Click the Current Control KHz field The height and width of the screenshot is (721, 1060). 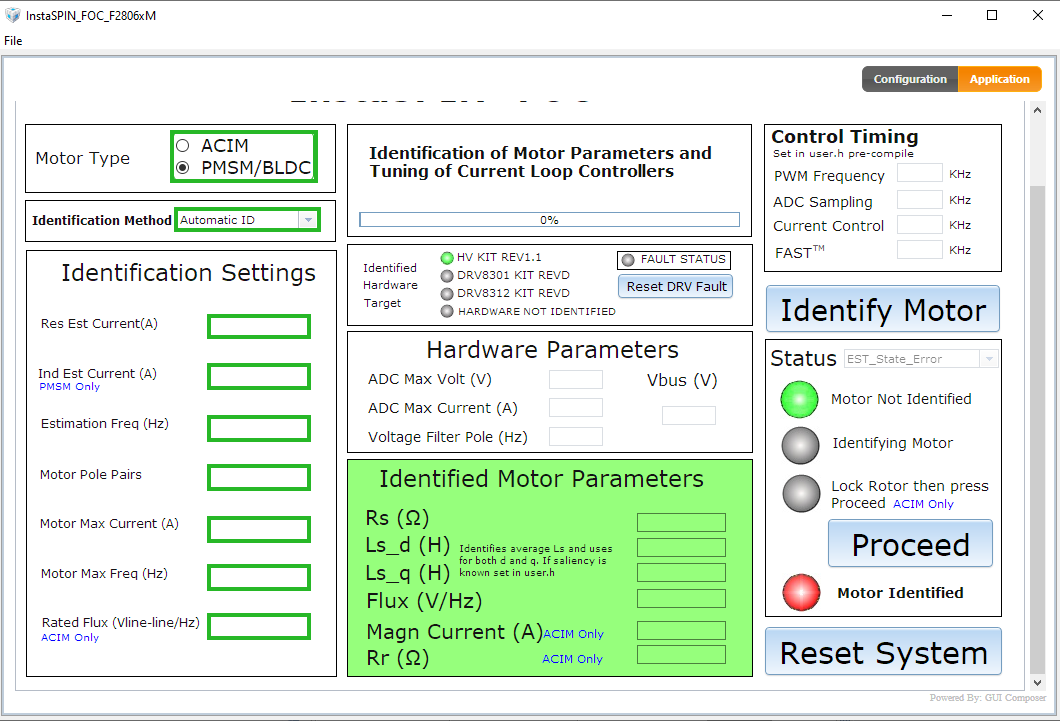919,224
